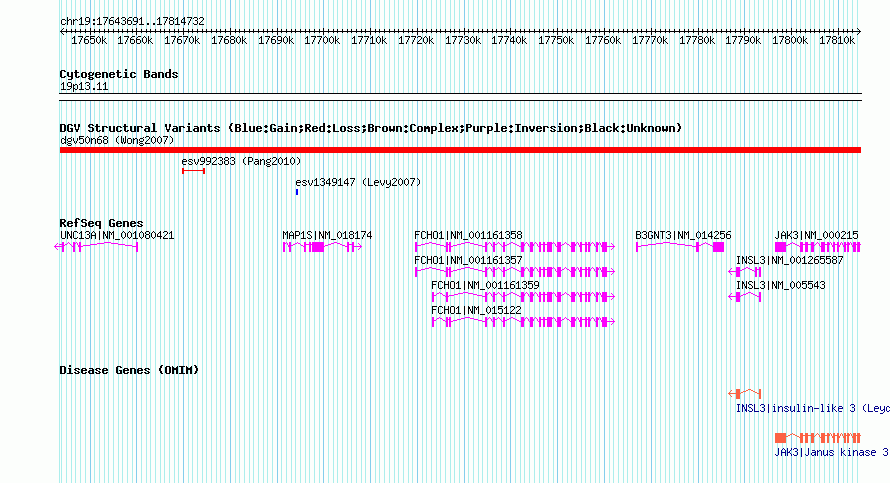Click the chr19:17643691..17814732 region label
The image size is (890, 483).
tap(132, 22)
